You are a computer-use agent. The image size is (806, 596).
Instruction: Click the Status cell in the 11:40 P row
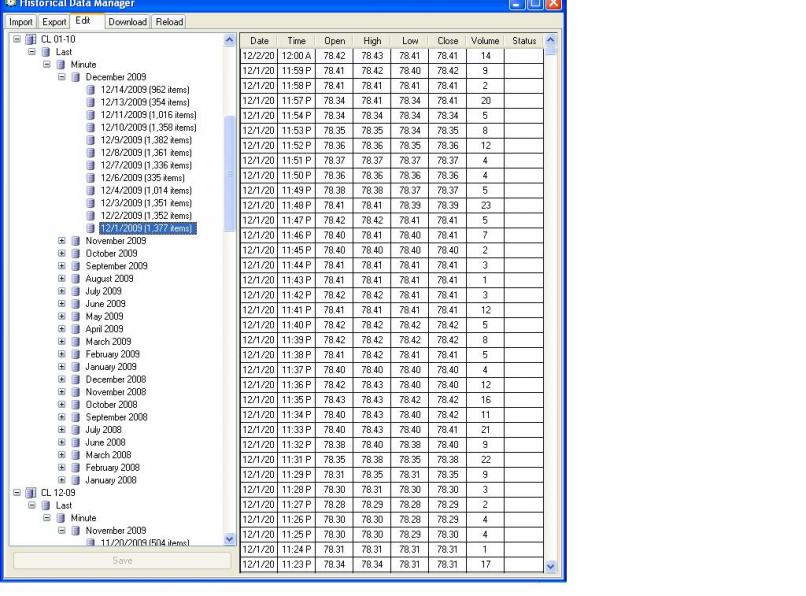point(524,325)
